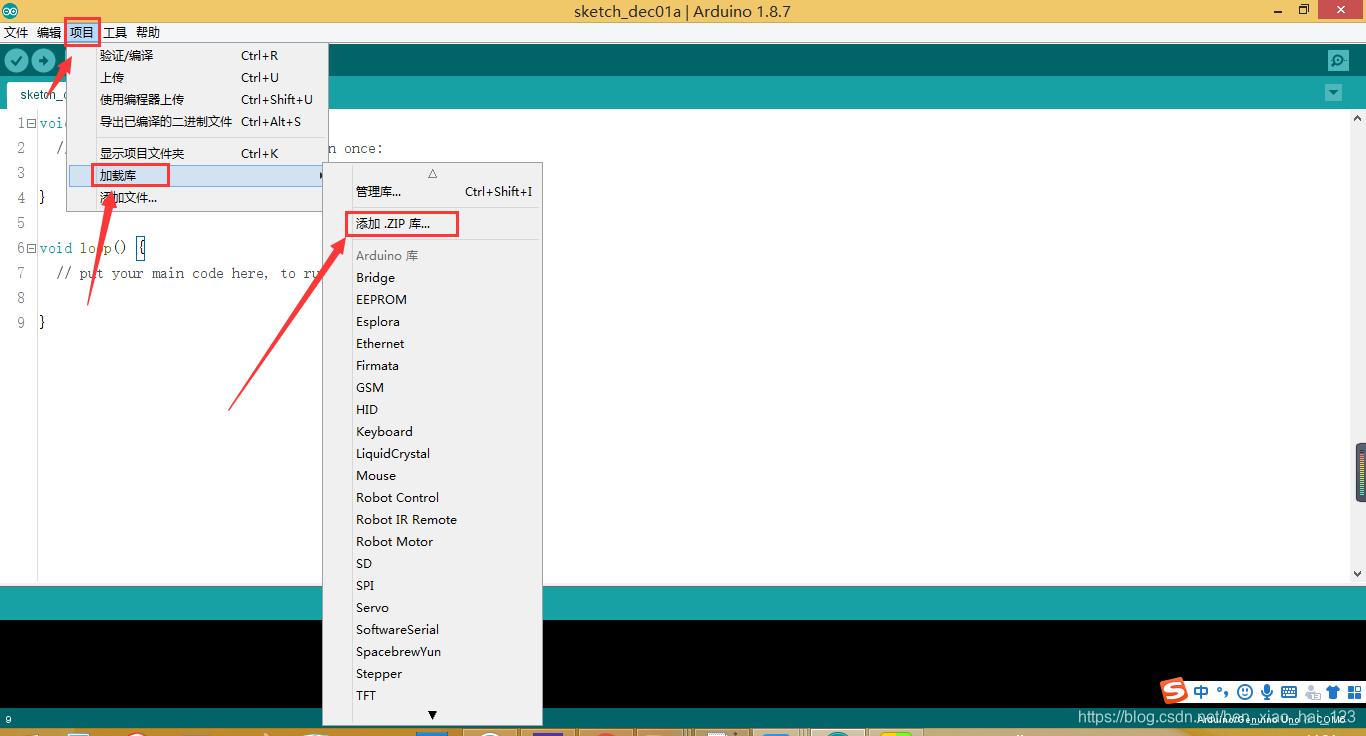Click the Arduino logo in title bar

10,11
